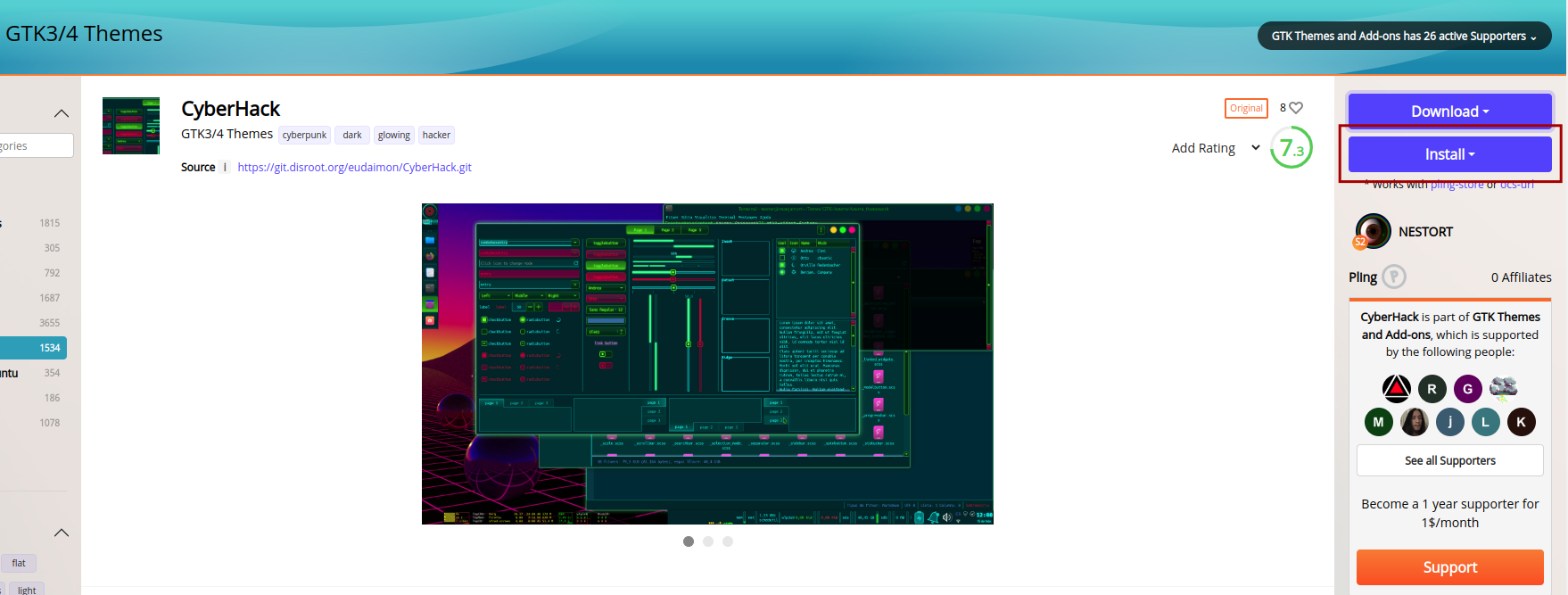Viewport: 1568px width, 595px height.
Task: Select the category with 186 items
Action: (33, 398)
